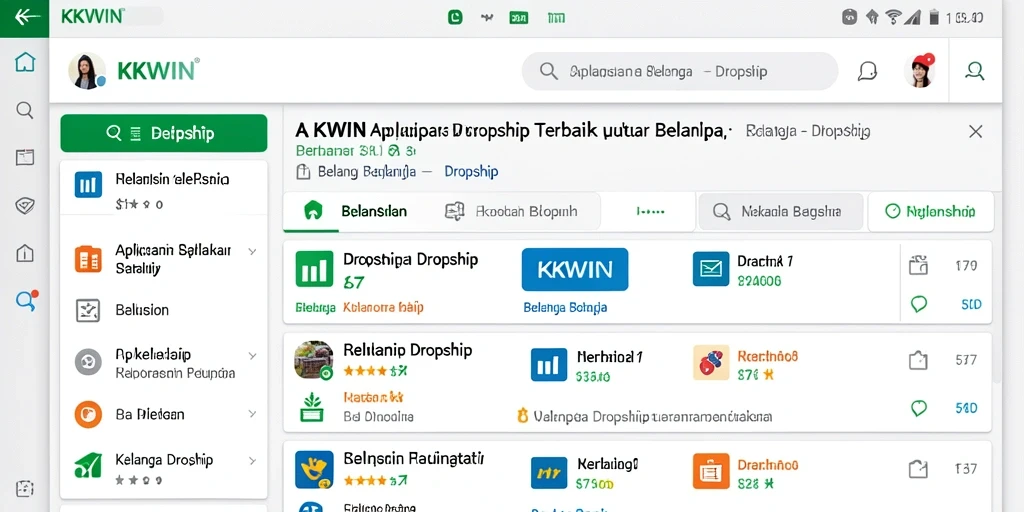Click share icon next to 577
The image size is (1024, 512).
[x=919, y=360]
